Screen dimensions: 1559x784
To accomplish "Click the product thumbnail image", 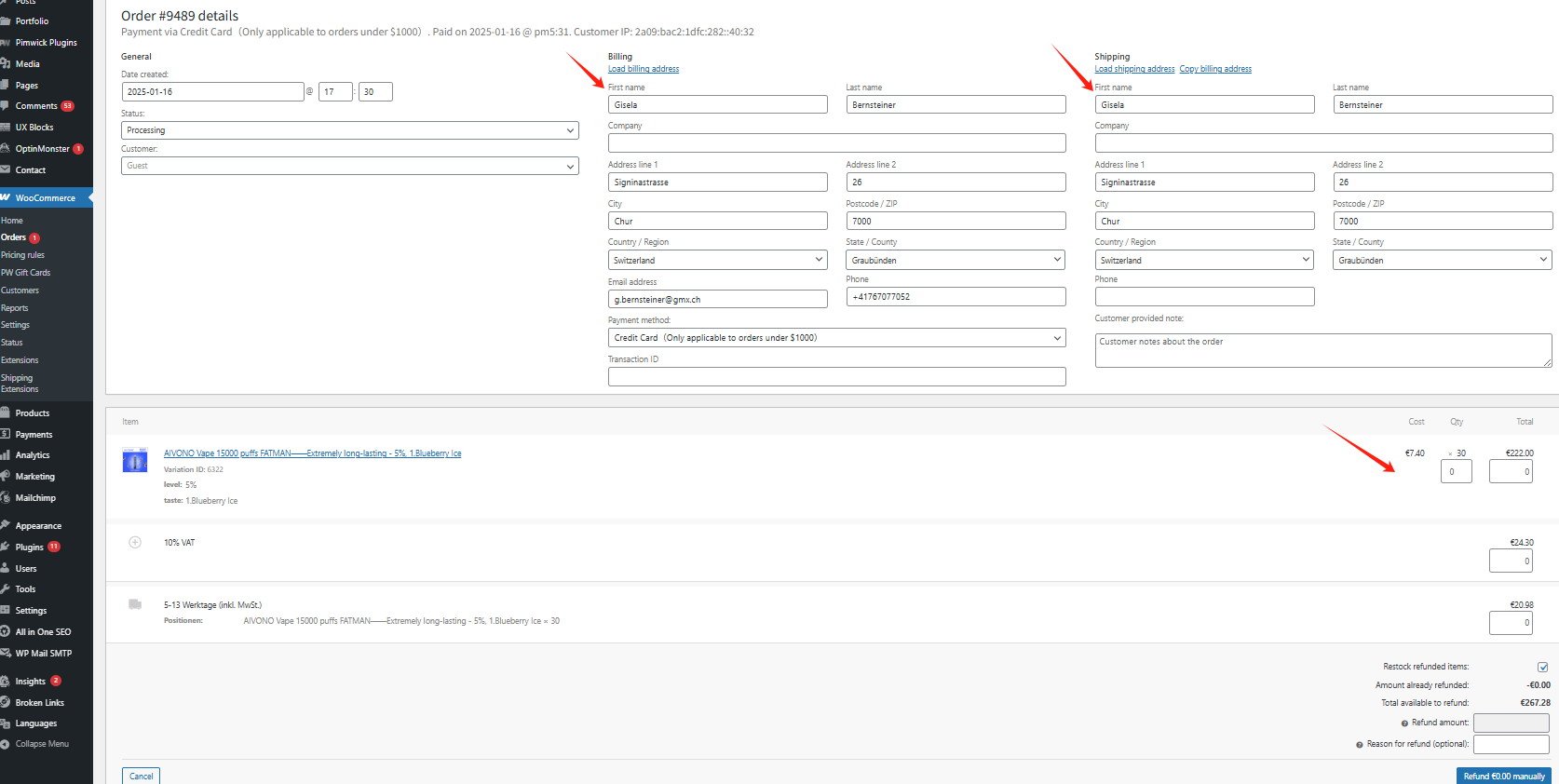I will (x=135, y=460).
